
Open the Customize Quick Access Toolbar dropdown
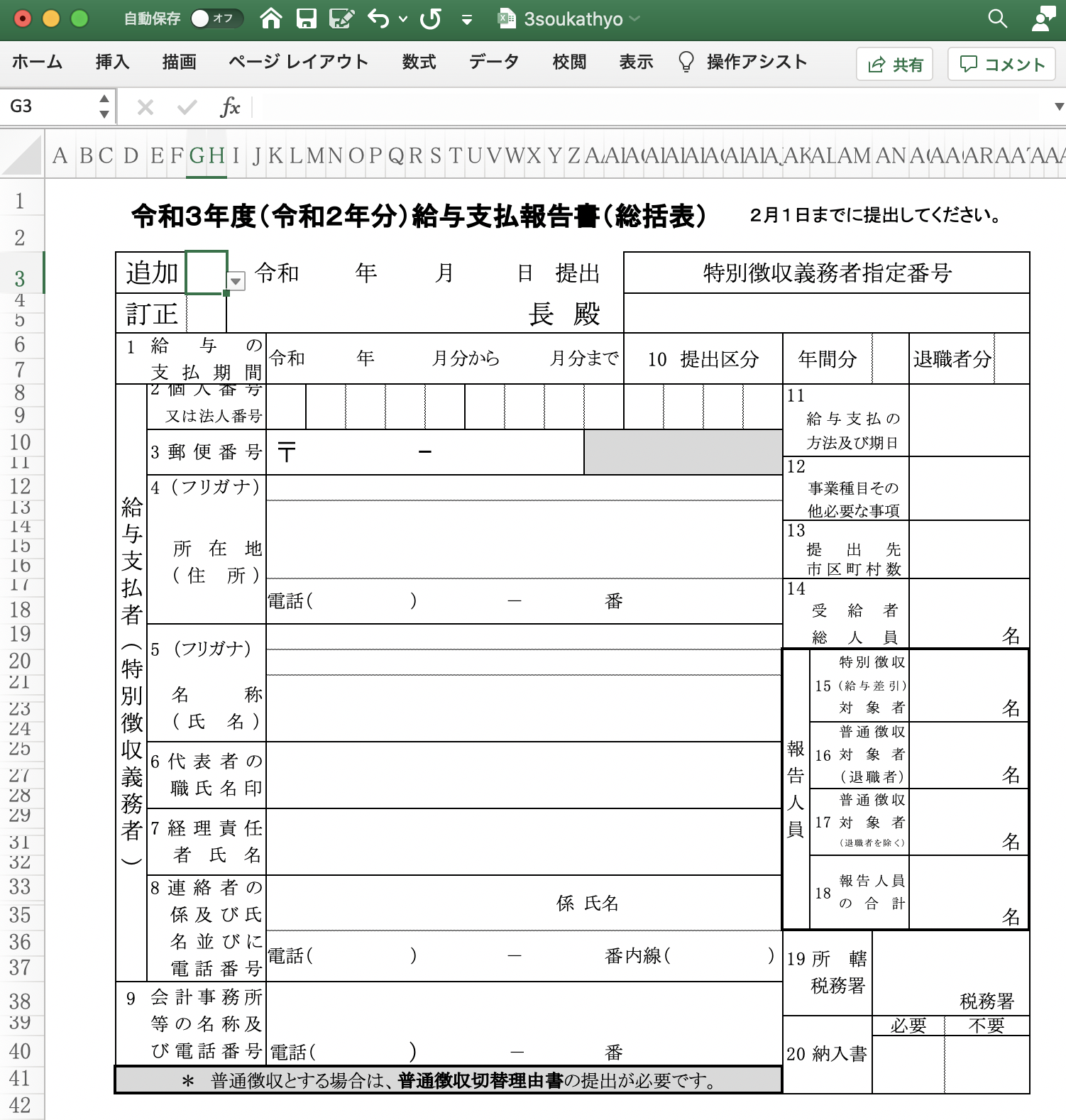(x=467, y=20)
